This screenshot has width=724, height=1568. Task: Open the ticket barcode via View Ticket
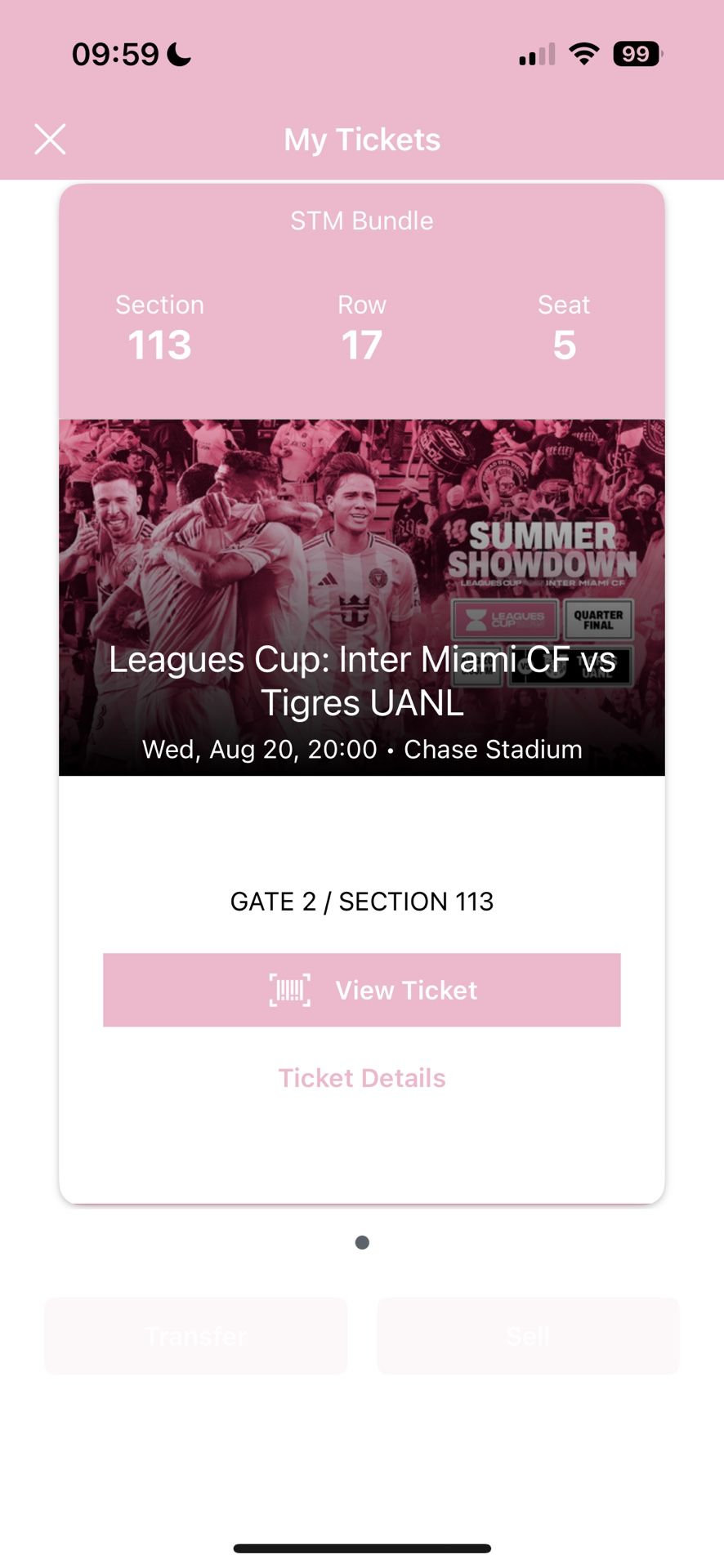(362, 990)
